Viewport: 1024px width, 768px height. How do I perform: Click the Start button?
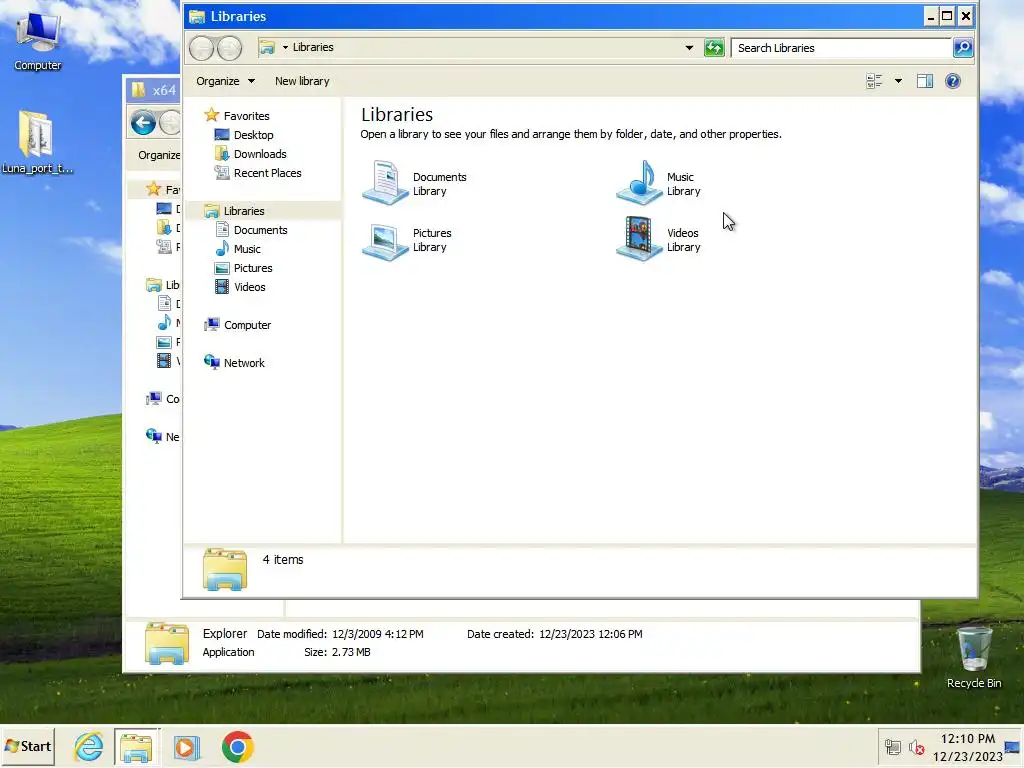tap(28, 746)
